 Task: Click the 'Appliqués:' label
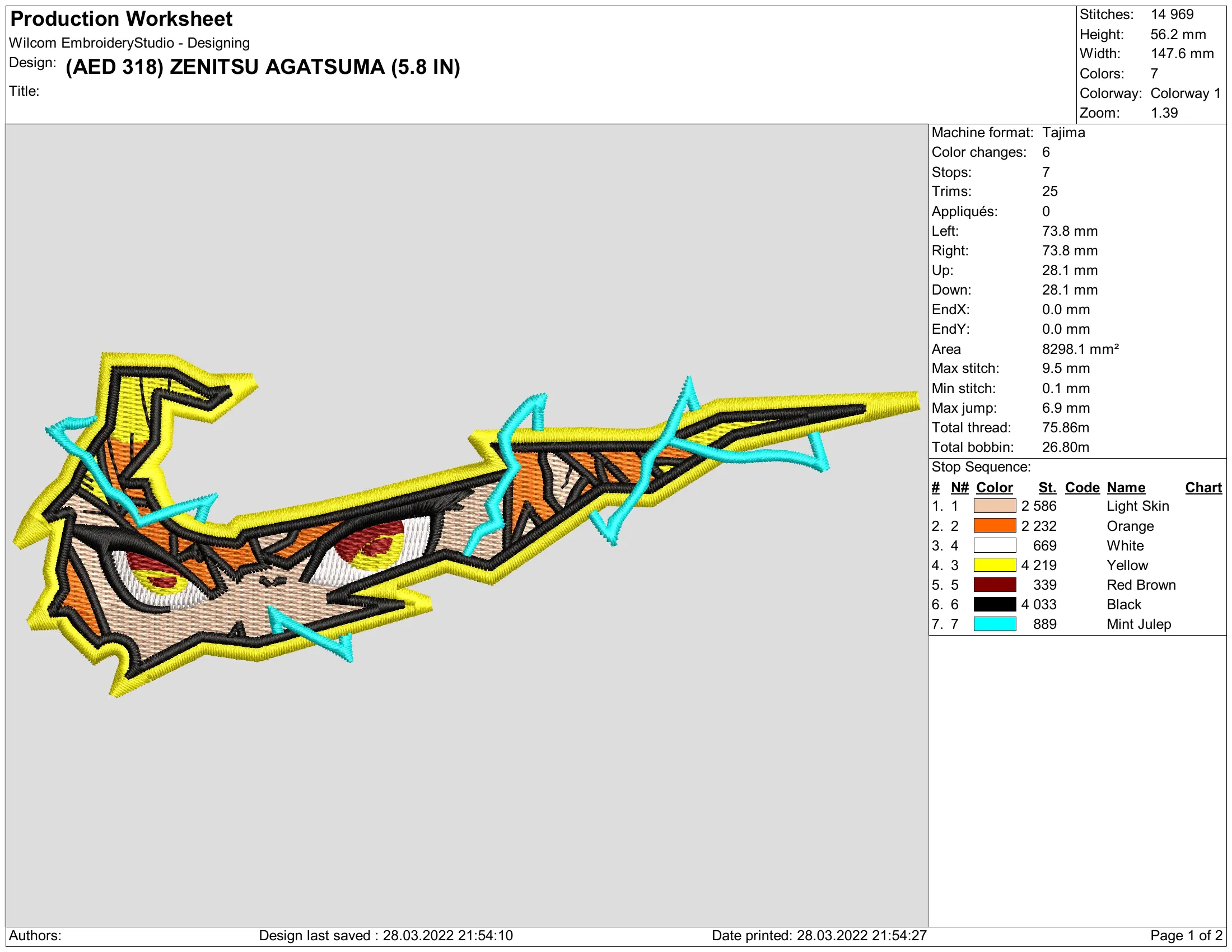click(x=964, y=212)
